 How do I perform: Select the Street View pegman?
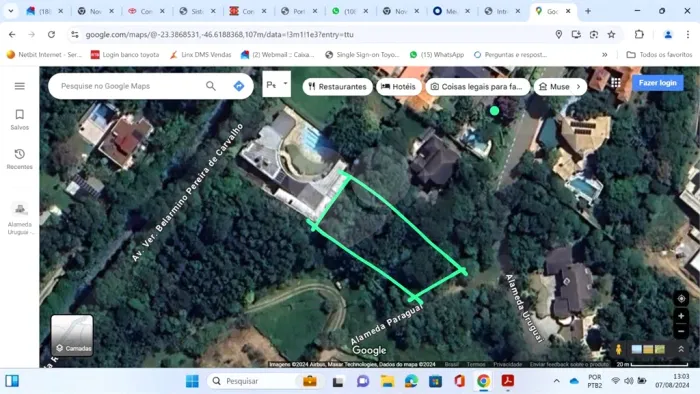[618, 349]
